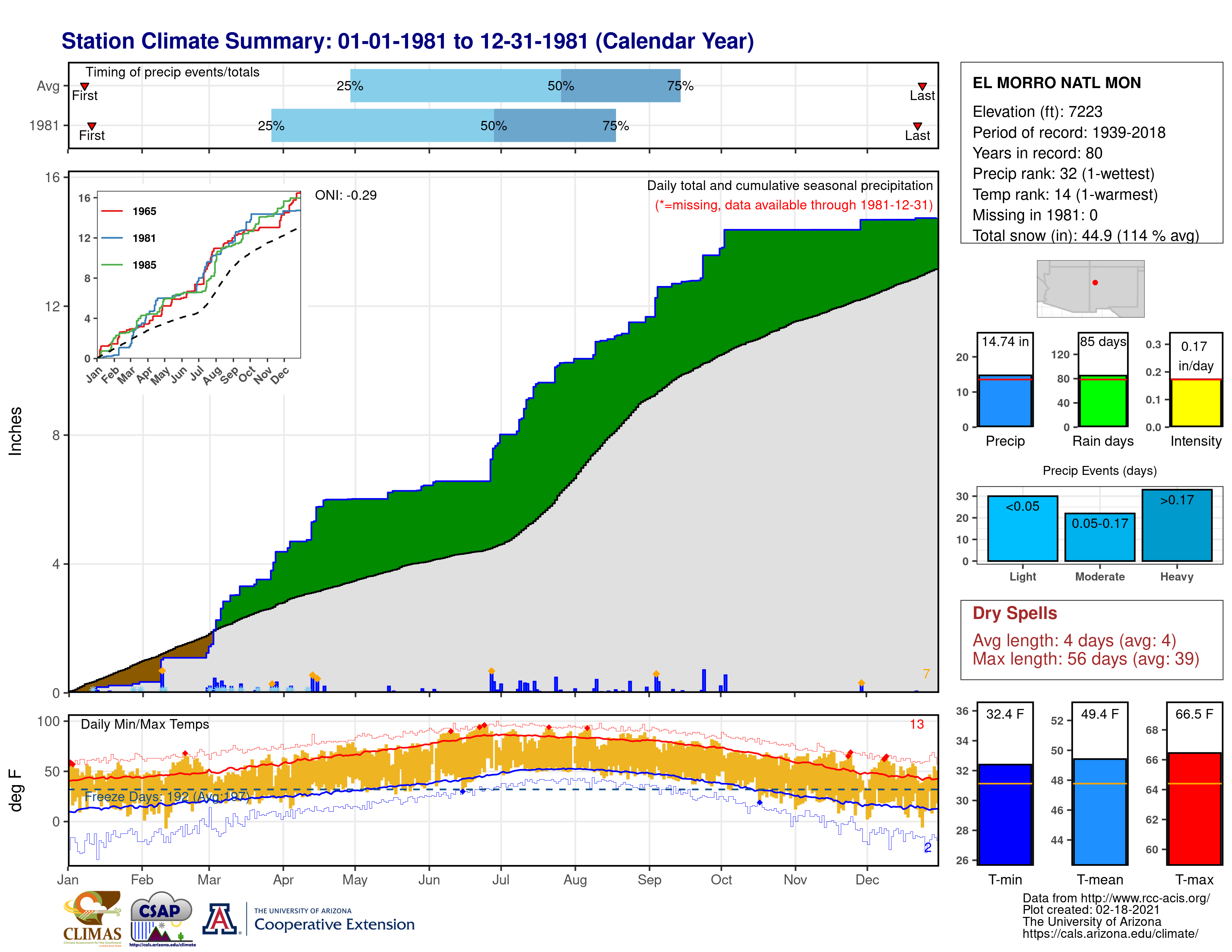Click the Heavy '>0.17' events bar
The height and width of the screenshot is (952, 1232).
click(1177, 525)
